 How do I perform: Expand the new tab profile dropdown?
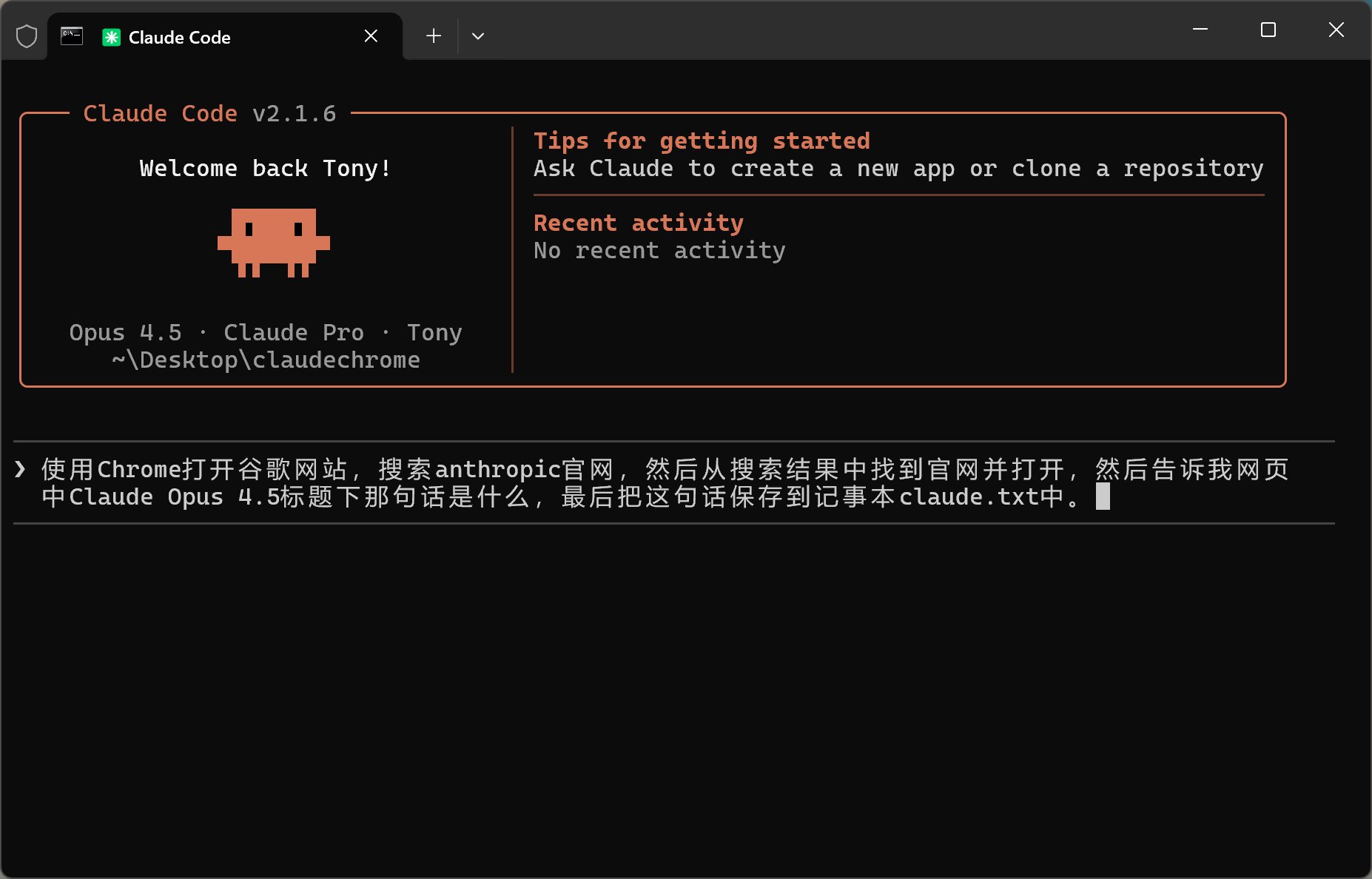(x=478, y=36)
